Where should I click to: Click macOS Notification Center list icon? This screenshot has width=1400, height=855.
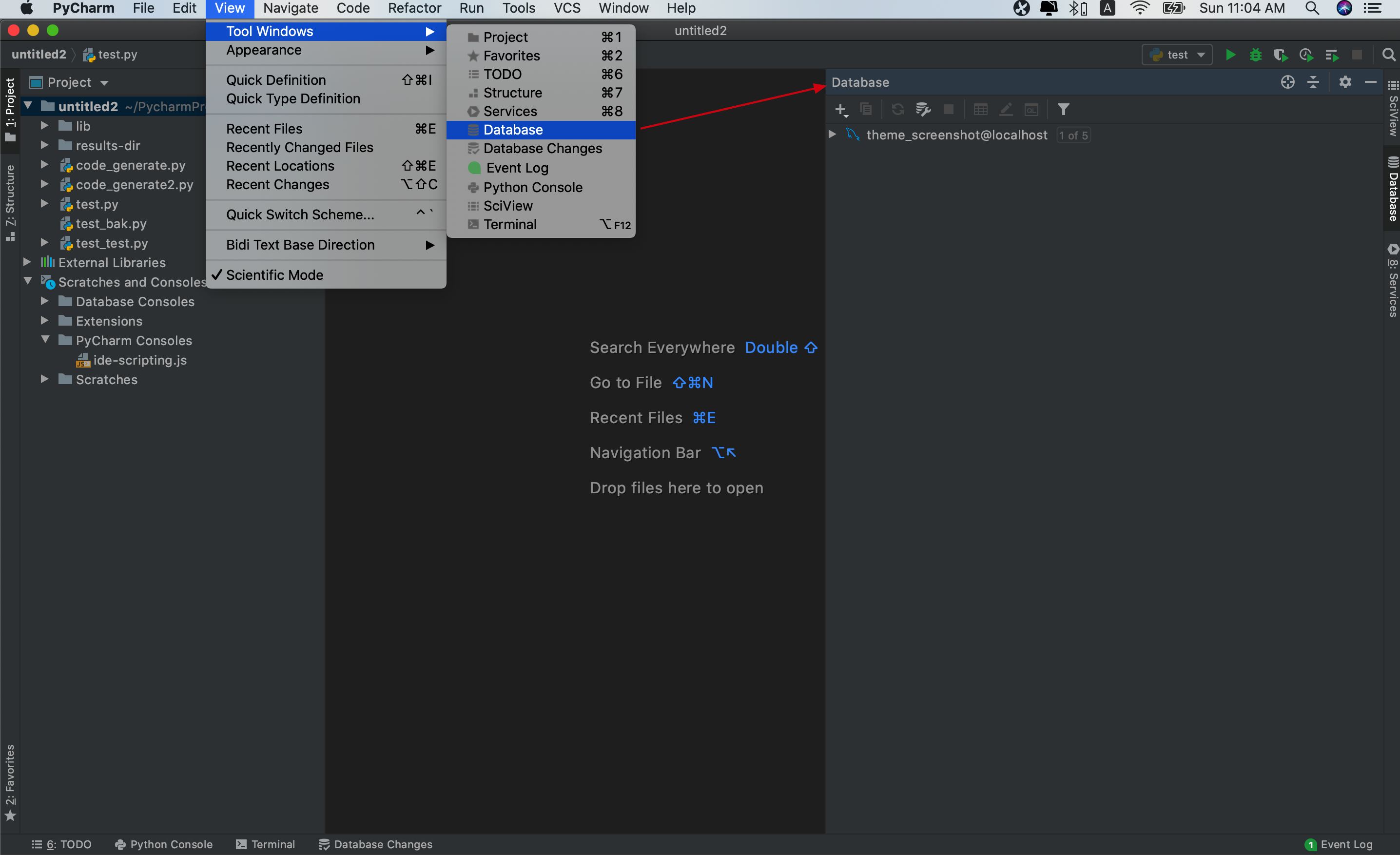click(1373, 8)
